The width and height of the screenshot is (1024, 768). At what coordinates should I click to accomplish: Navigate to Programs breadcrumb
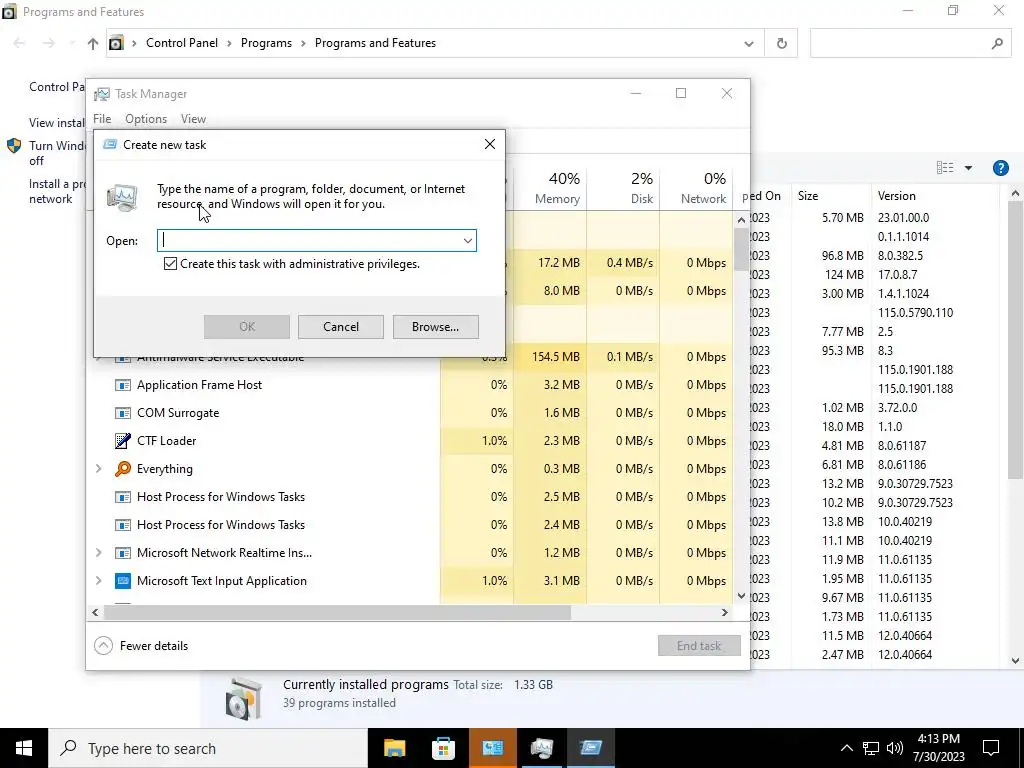tap(266, 43)
